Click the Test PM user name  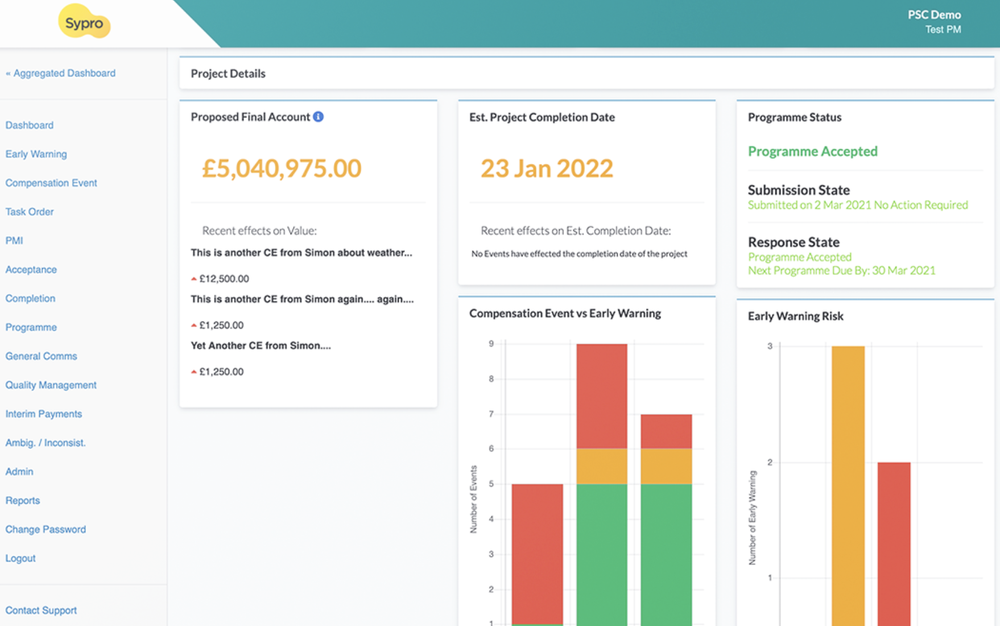943,30
